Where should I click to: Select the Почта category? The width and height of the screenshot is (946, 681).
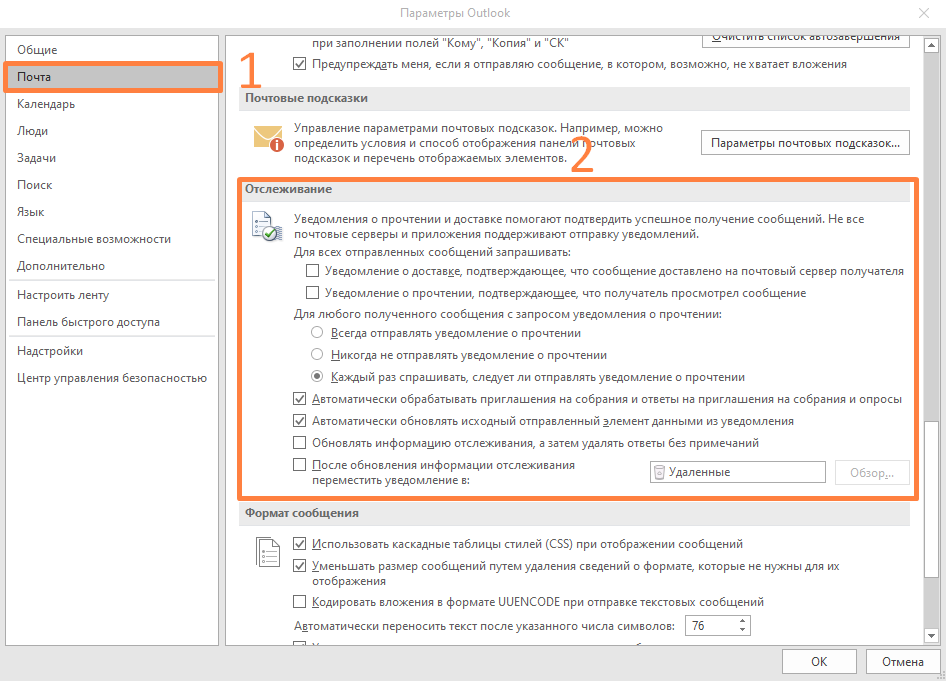click(x=113, y=77)
